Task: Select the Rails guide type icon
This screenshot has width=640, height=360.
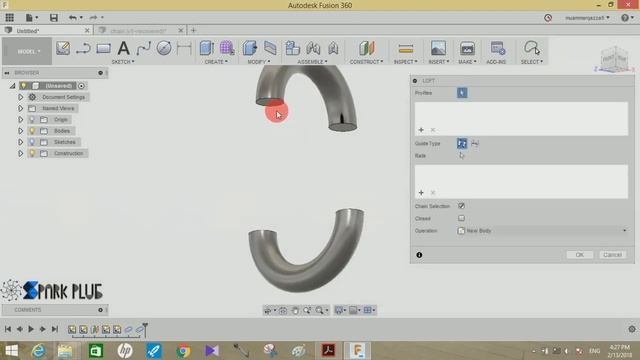Action: [x=462, y=143]
